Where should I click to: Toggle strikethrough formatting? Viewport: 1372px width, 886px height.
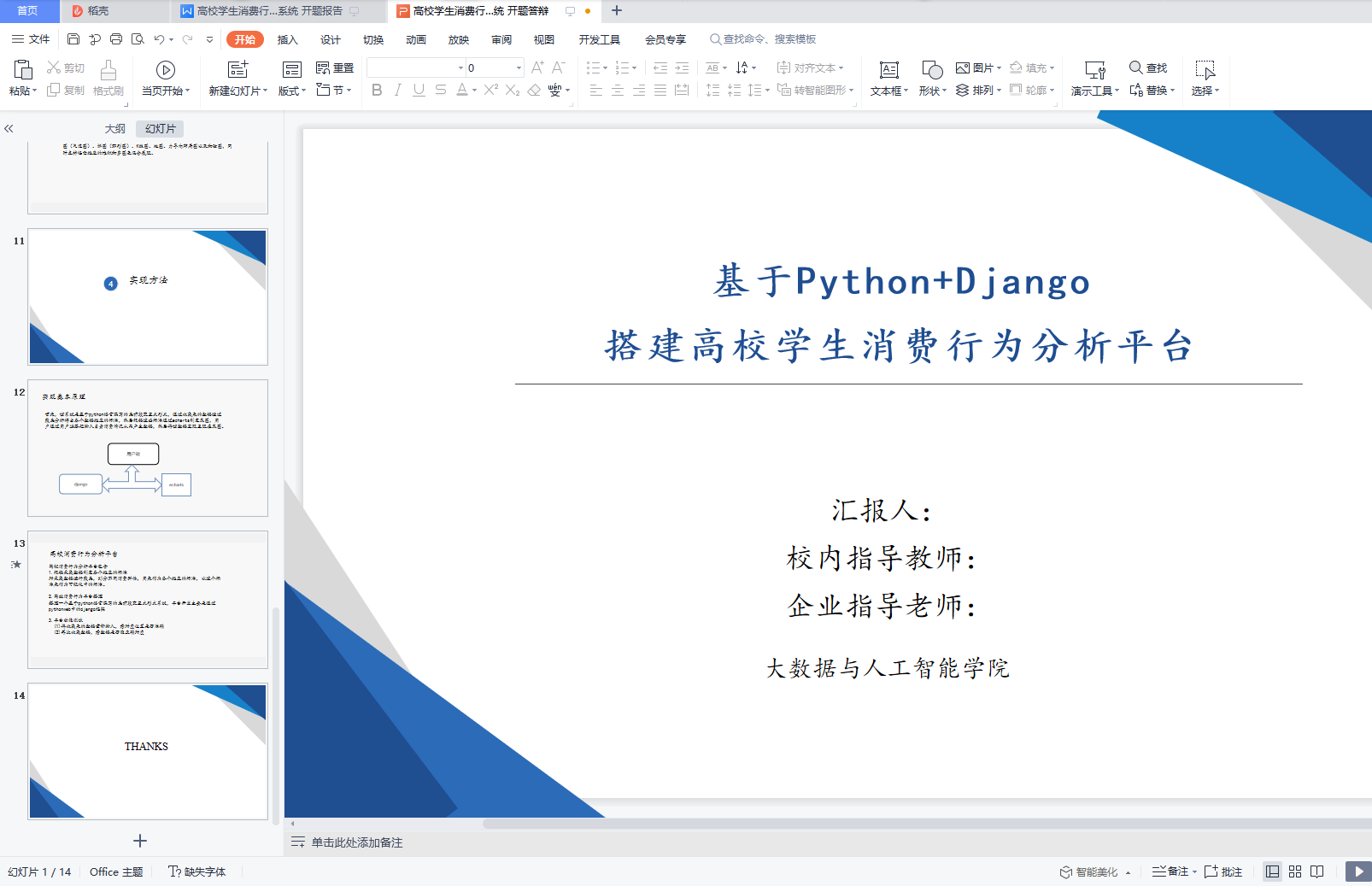(x=440, y=90)
